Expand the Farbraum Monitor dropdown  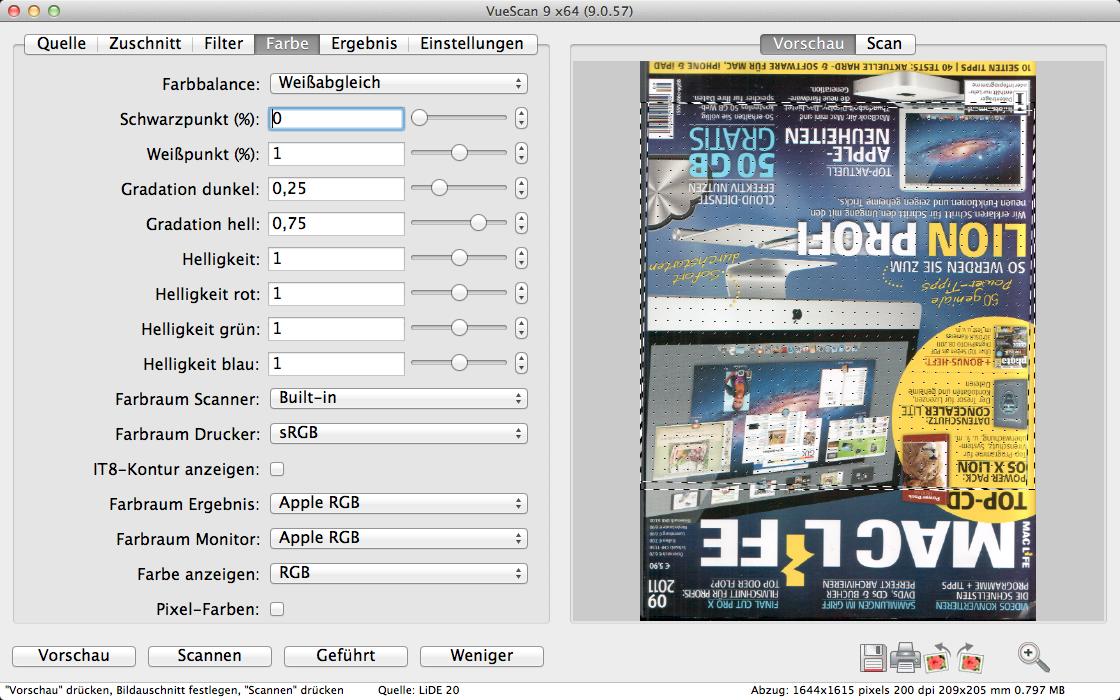(399, 538)
